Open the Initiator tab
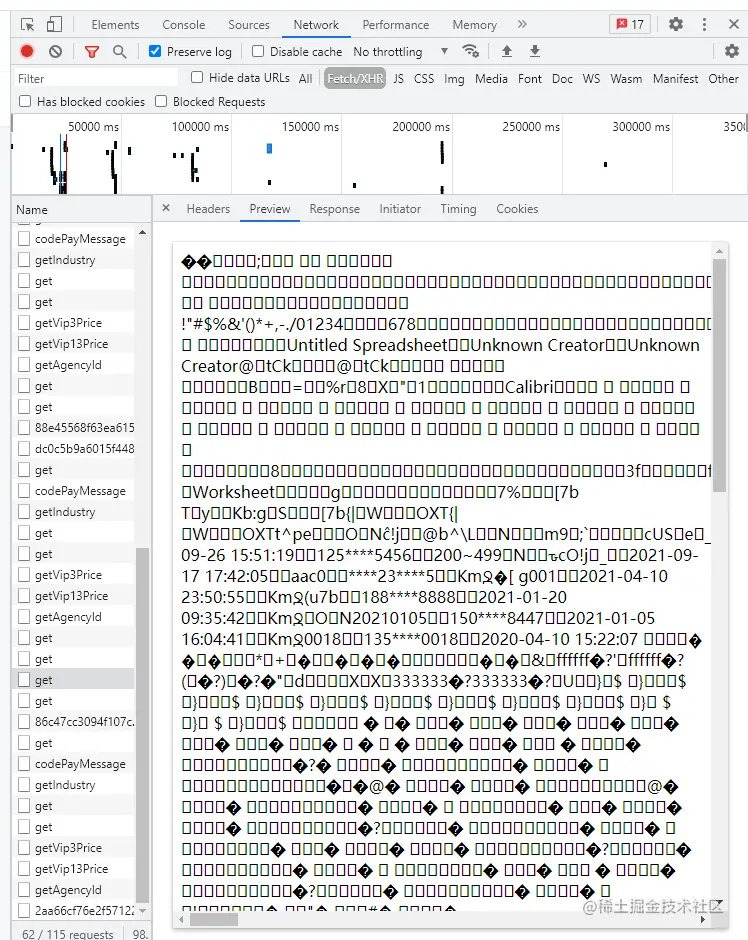This screenshot has width=748, height=940. pos(400,209)
